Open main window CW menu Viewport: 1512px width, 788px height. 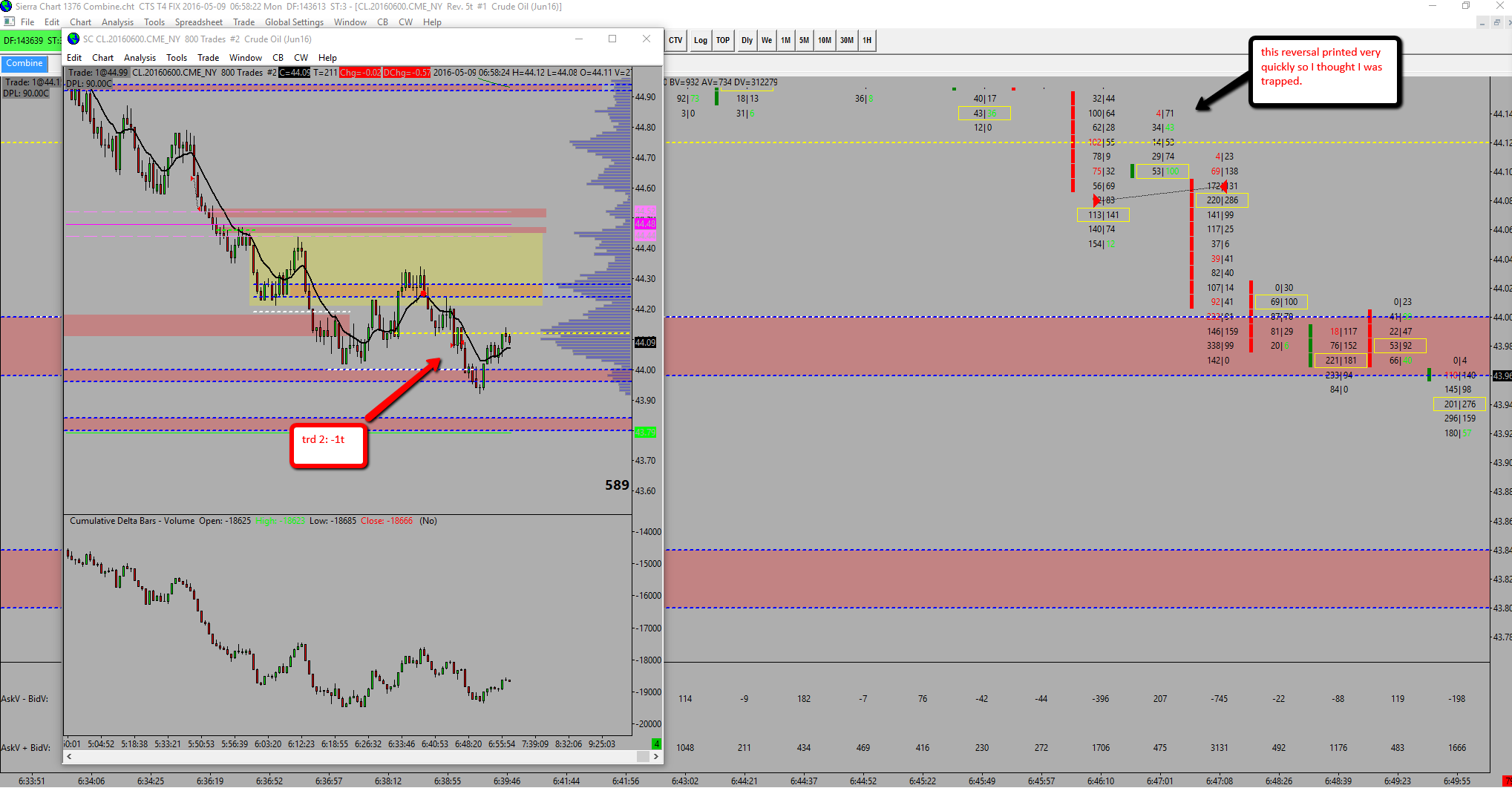click(x=405, y=22)
